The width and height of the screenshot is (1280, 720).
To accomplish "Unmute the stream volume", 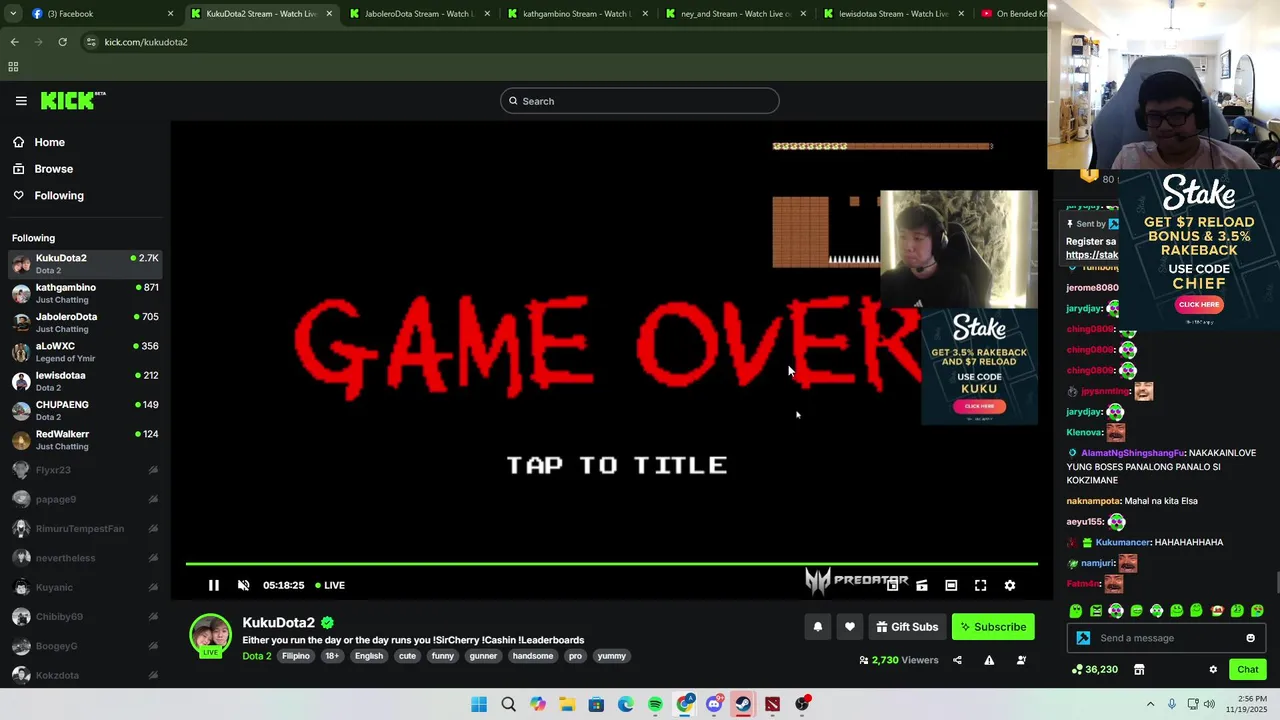I will (x=243, y=585).
